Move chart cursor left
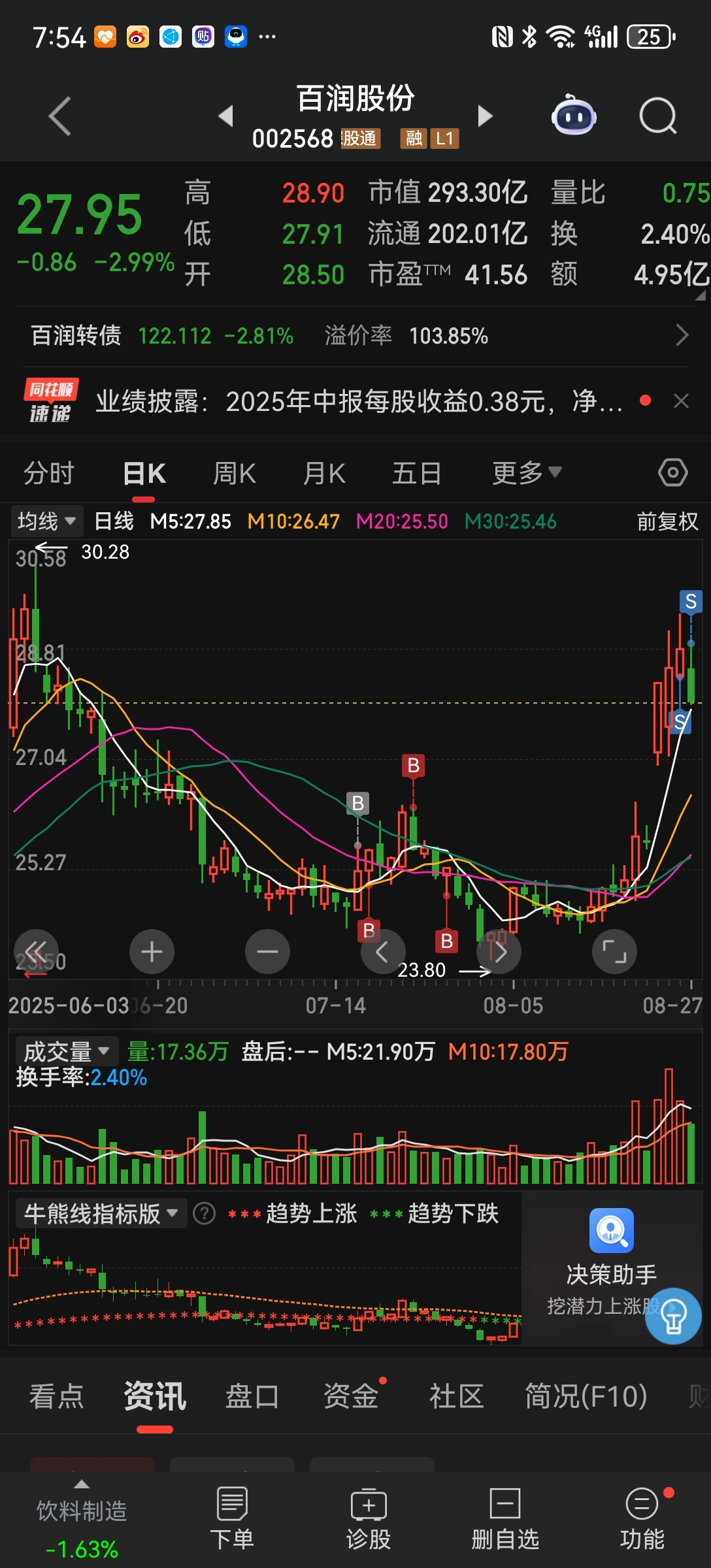Image resolution: width=711 pixels, height=1568 pixels. (x=383, y=951)
